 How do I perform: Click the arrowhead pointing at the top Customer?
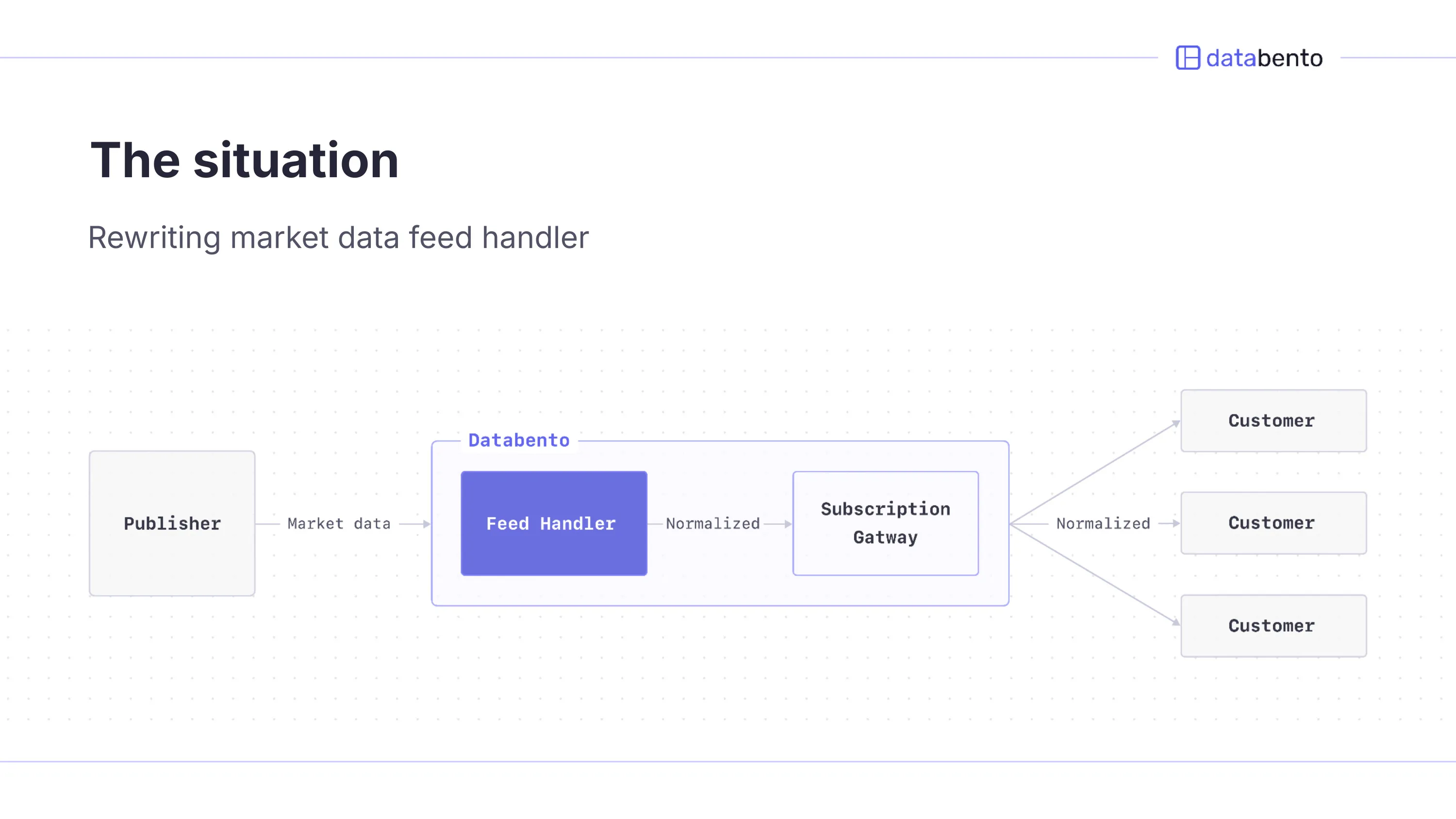click(x=1175, y=423)
